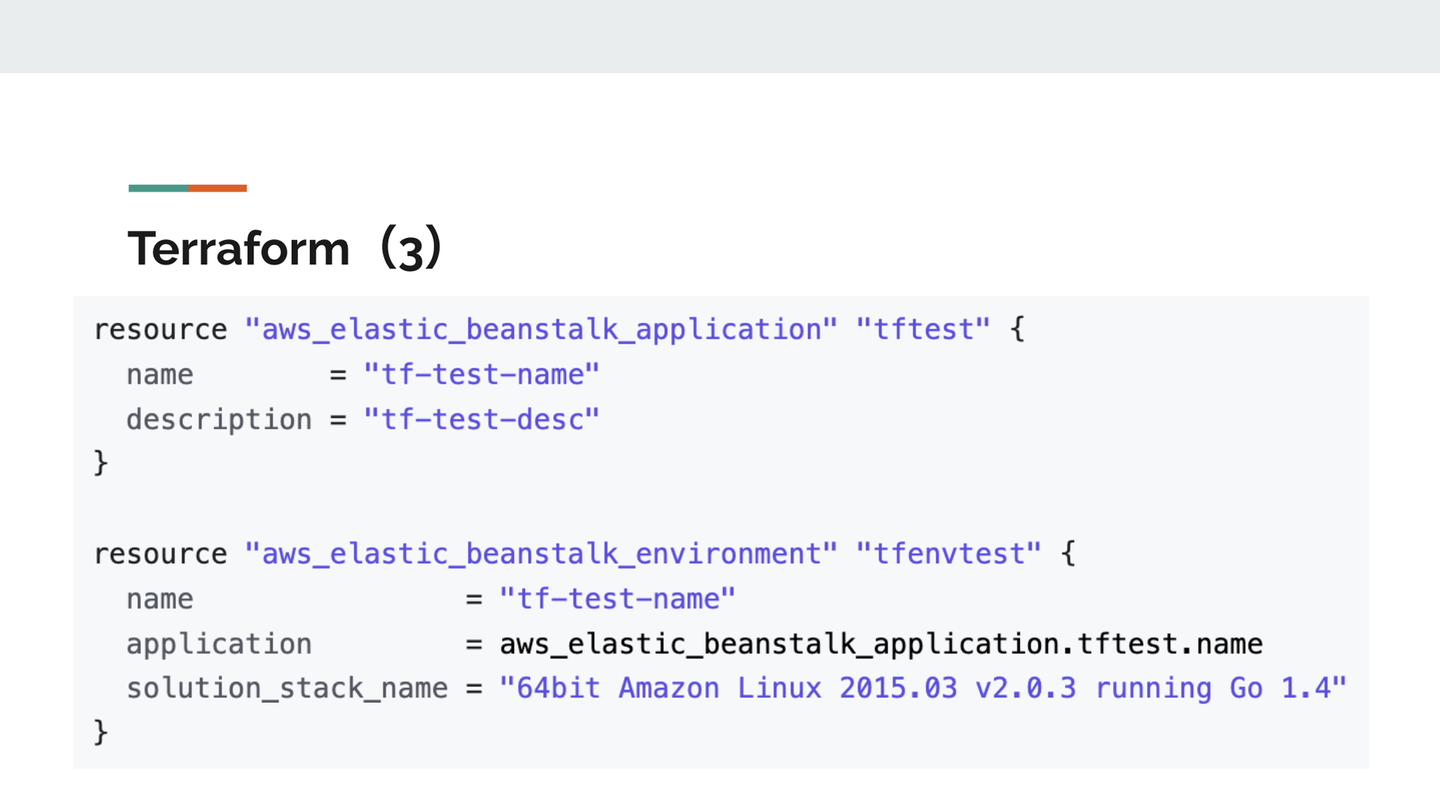Screen dimensions: 1440x811
Task: Click the closing brace of the first block
Action: [100, 463]
